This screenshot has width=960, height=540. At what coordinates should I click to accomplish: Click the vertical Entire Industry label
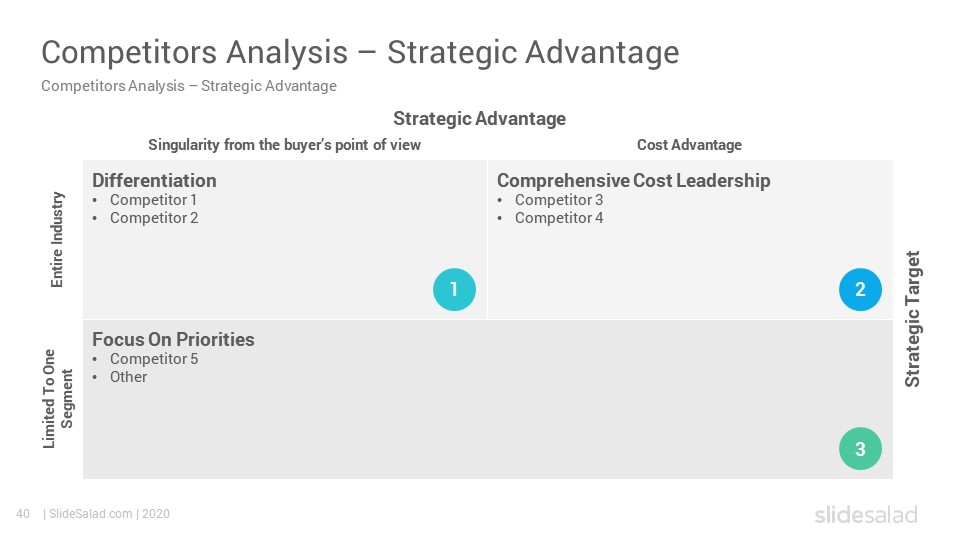56,239
